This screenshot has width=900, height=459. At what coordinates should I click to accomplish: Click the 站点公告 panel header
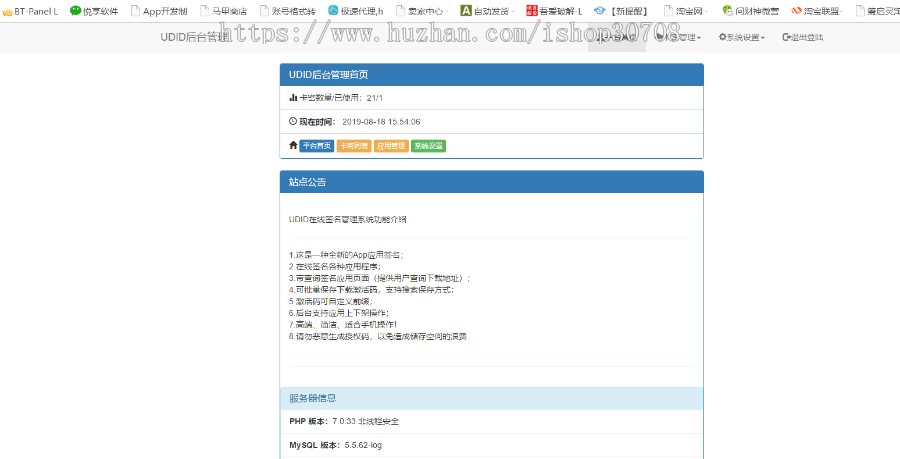coord(492,182)
